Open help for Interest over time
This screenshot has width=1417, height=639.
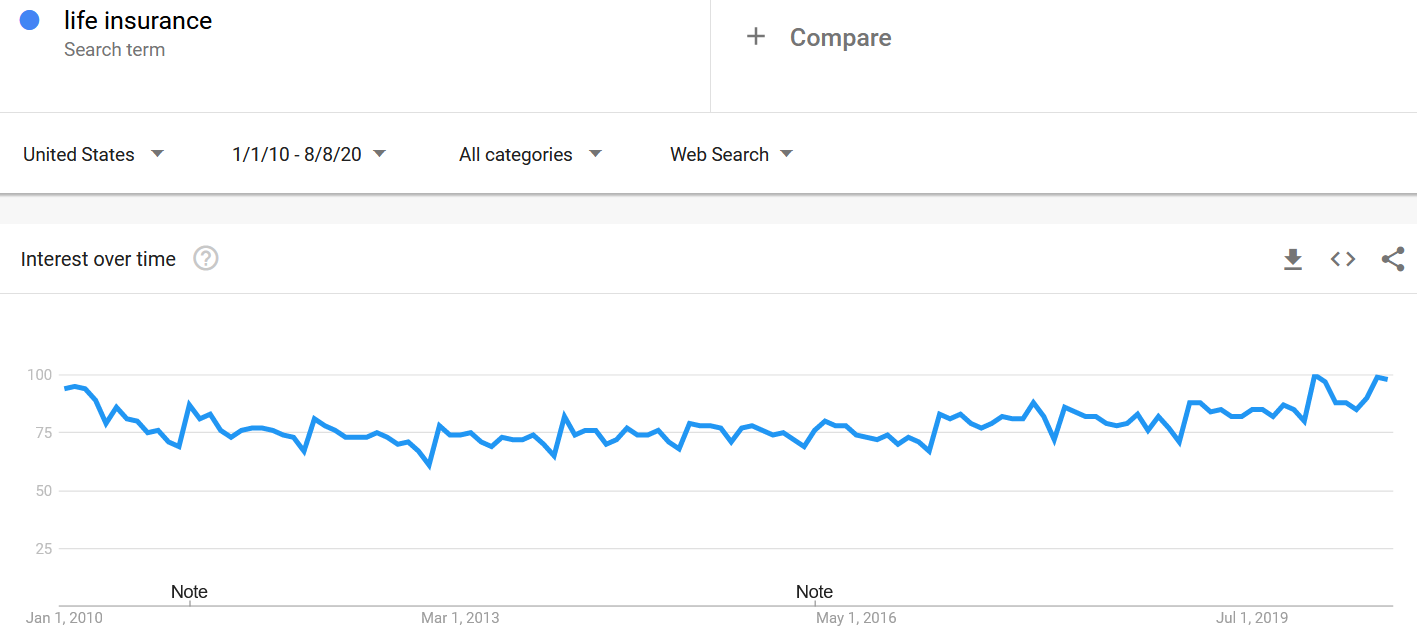click(x=206, y=259)
